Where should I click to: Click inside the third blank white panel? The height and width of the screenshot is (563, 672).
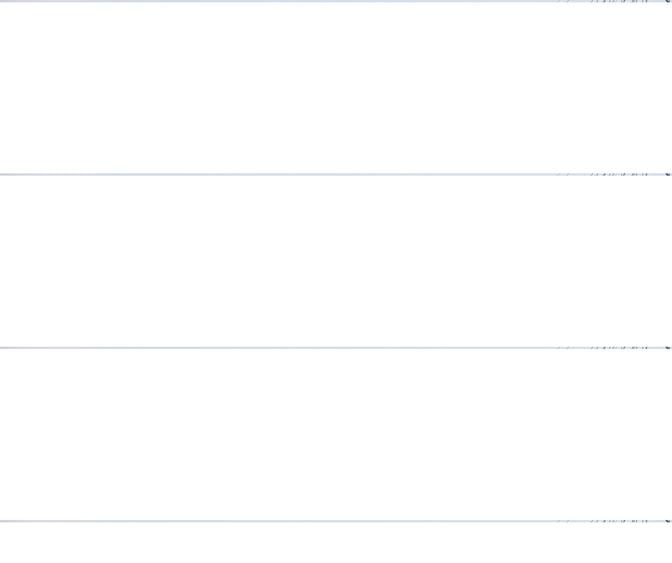pos(336,434)
